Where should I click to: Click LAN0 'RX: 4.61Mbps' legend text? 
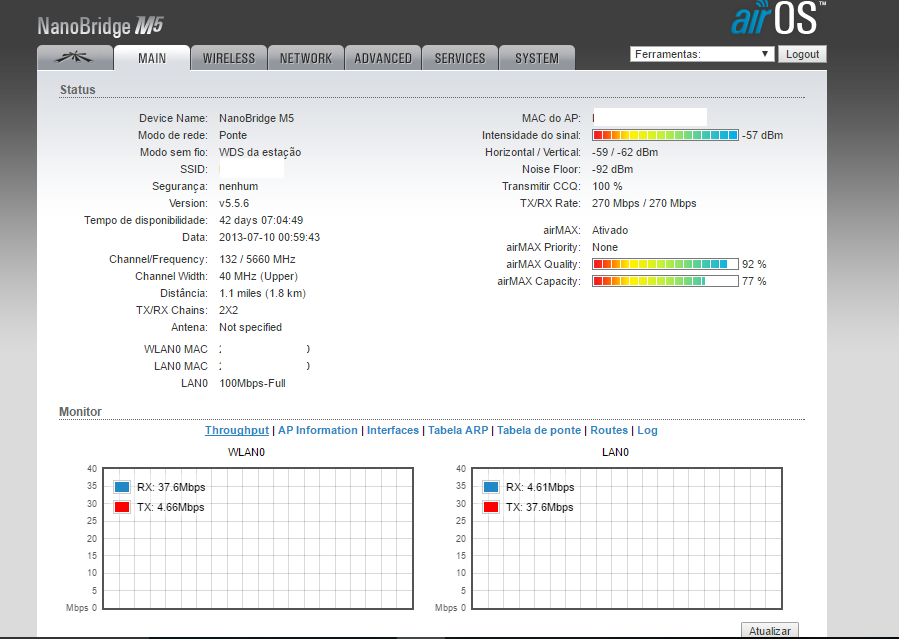coord(540,487)
